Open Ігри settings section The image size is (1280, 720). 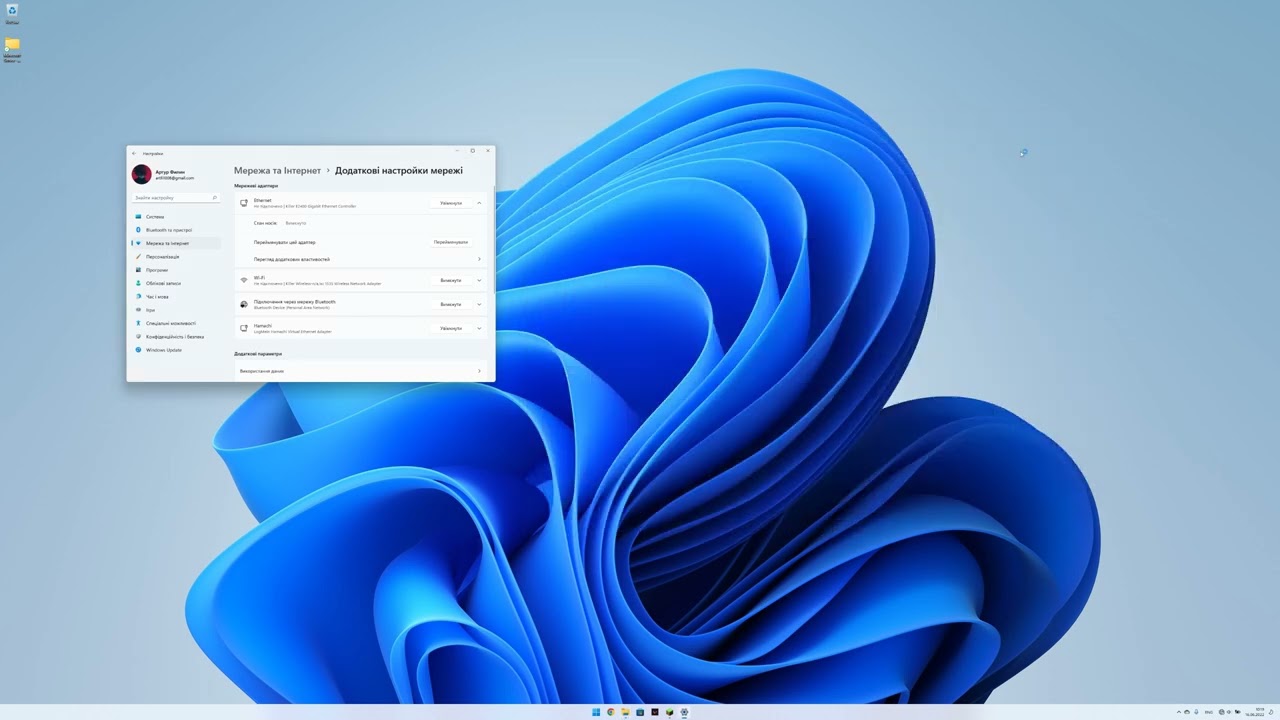176,310
